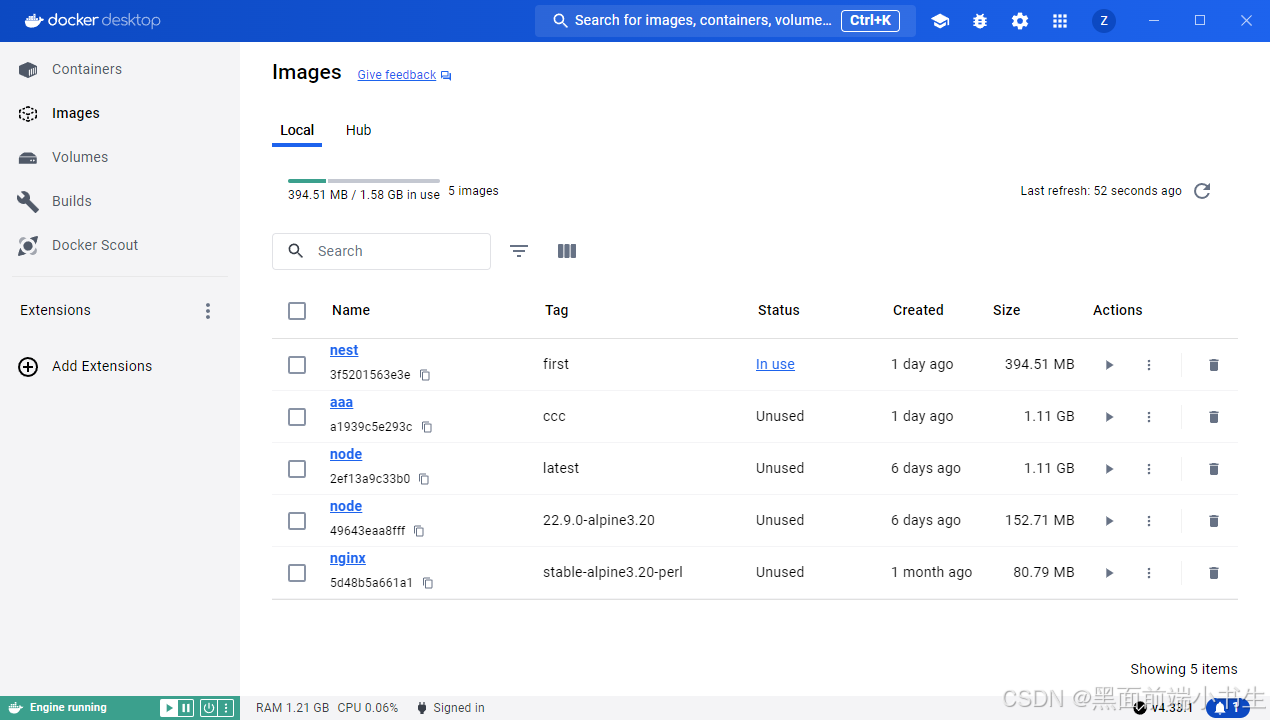The image size is (1270, 720).
Task: Run the nginx image with the play button
Action: pos(1109,572)
